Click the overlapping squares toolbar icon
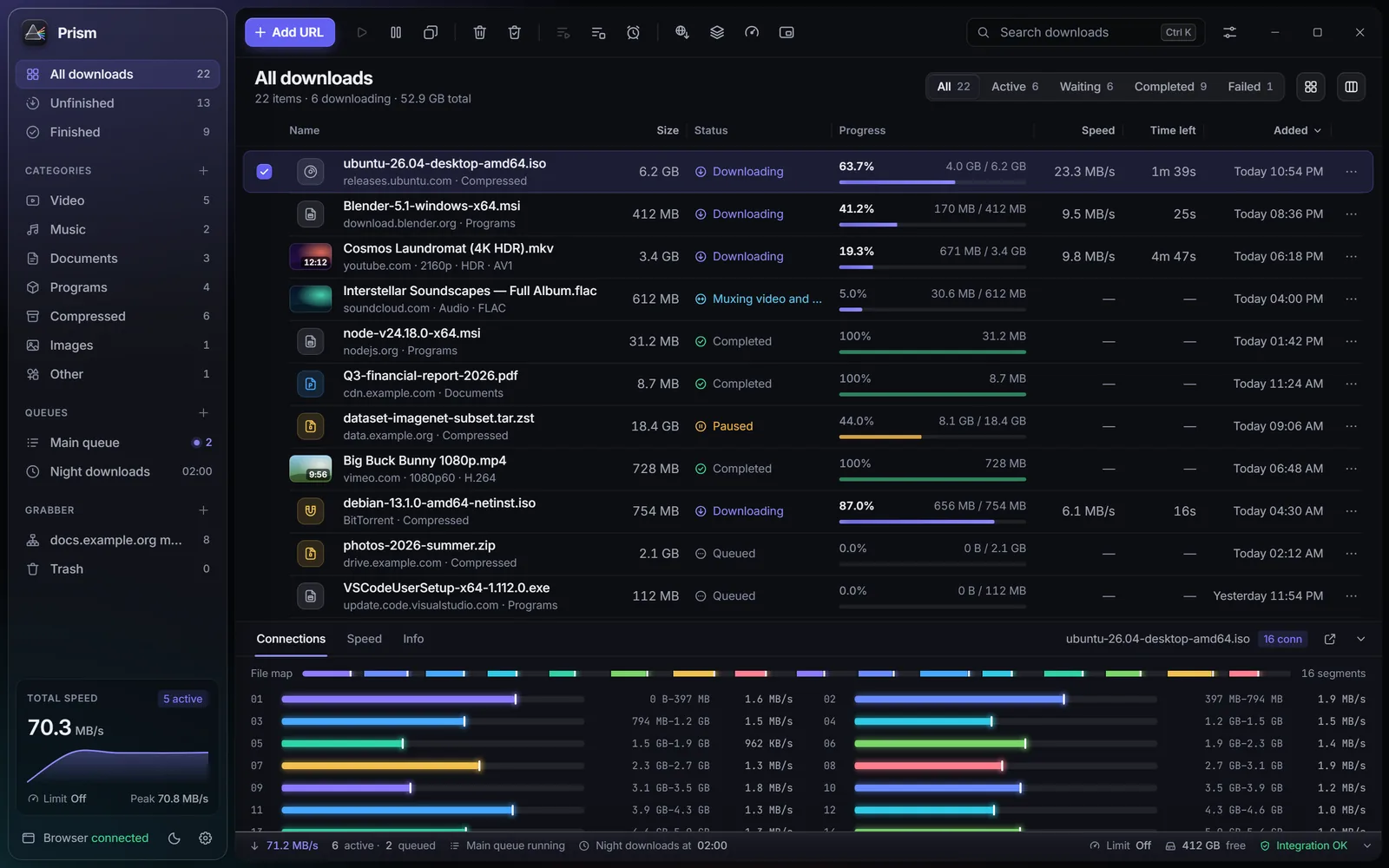The image size is (1389, 868). tap(431, 32)
